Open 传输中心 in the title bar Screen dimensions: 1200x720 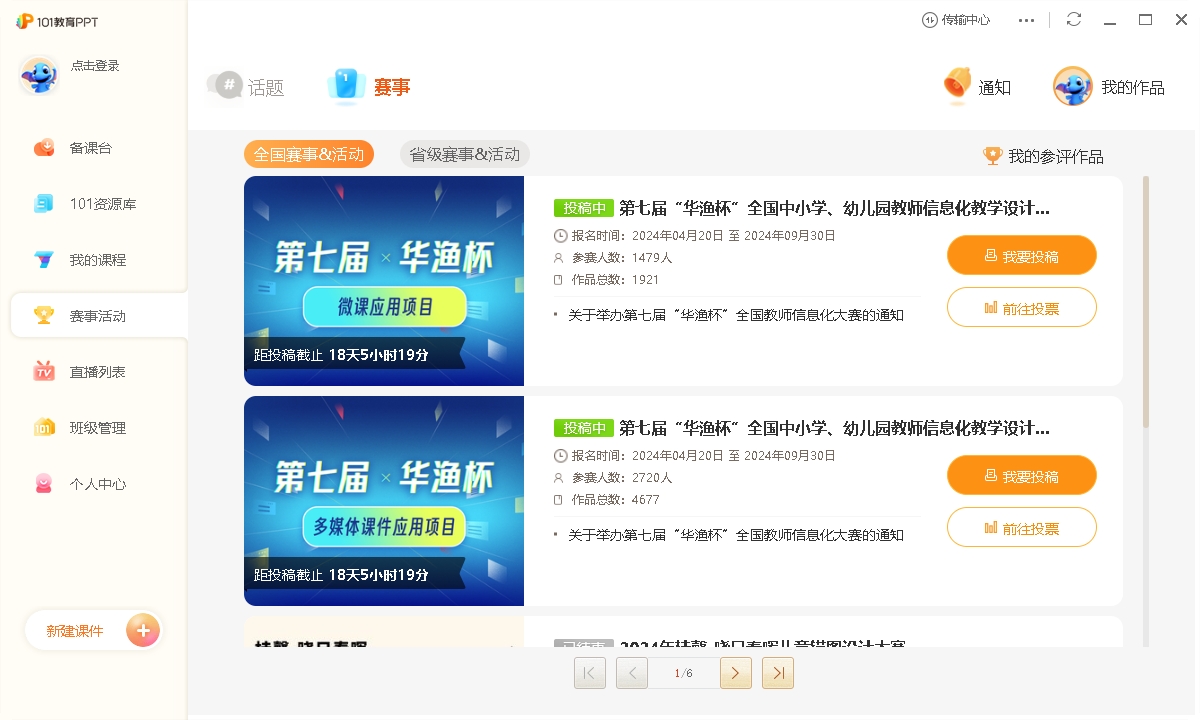coord(956,20)
